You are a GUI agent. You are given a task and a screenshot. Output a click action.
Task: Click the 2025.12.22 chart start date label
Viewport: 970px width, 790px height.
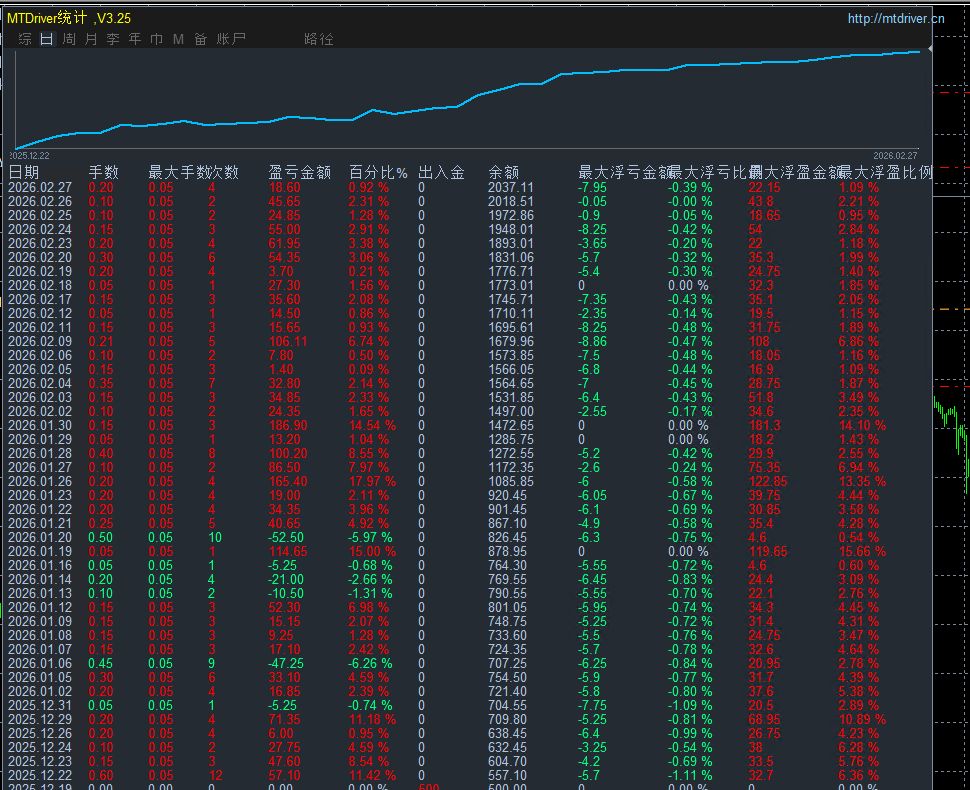pyautogui.click(x=29, y=156)
